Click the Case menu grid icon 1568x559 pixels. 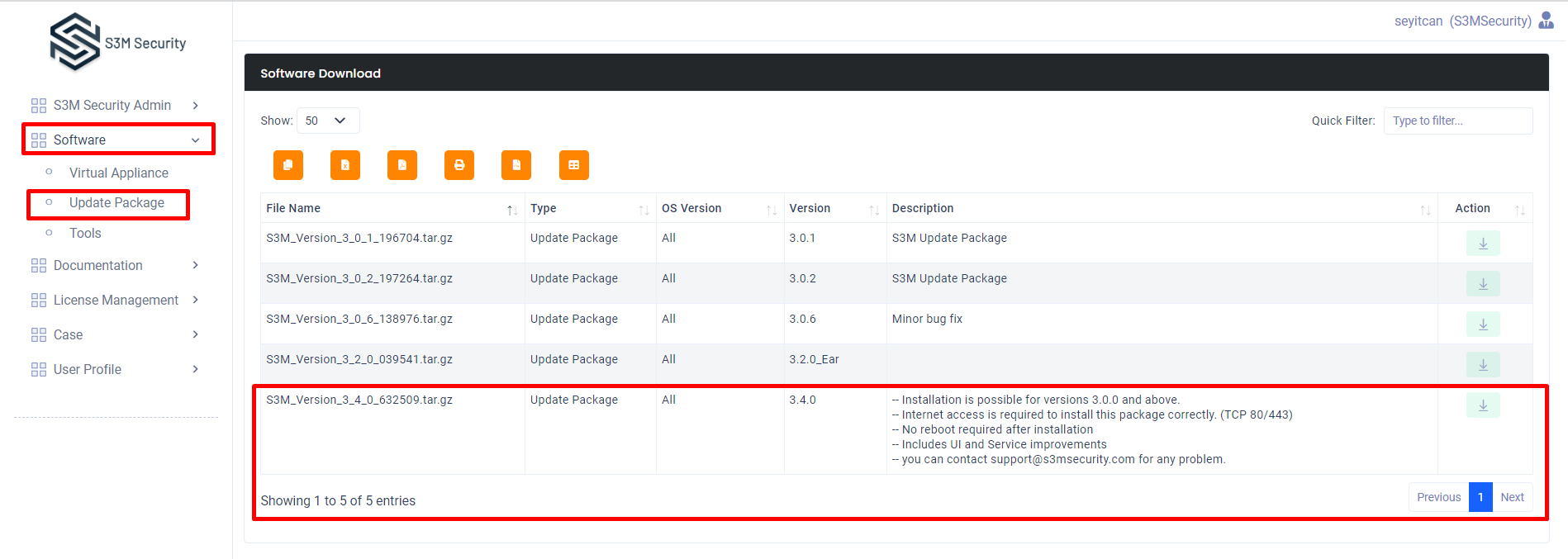39,335
